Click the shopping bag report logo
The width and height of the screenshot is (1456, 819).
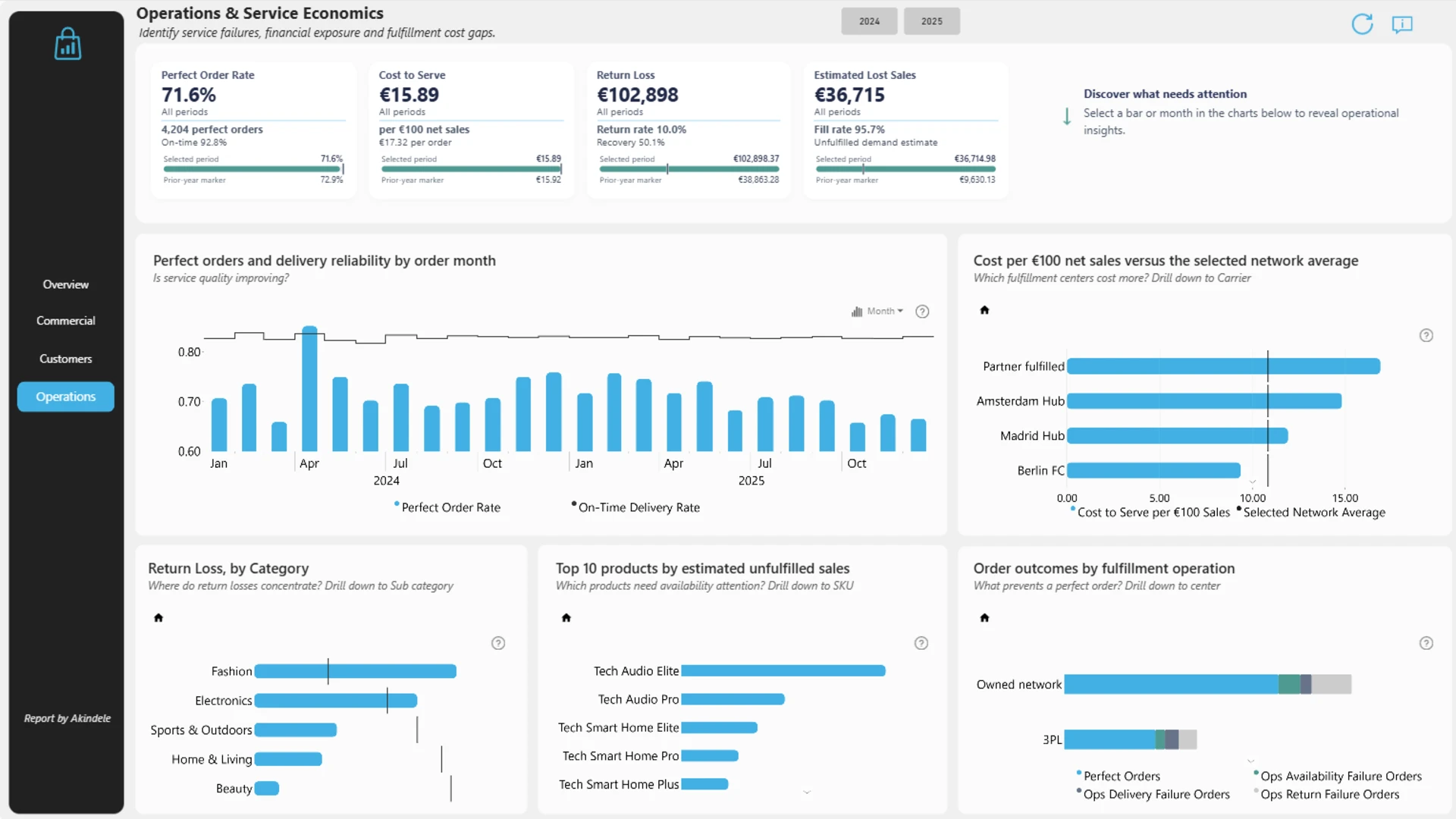coord(67,43)
